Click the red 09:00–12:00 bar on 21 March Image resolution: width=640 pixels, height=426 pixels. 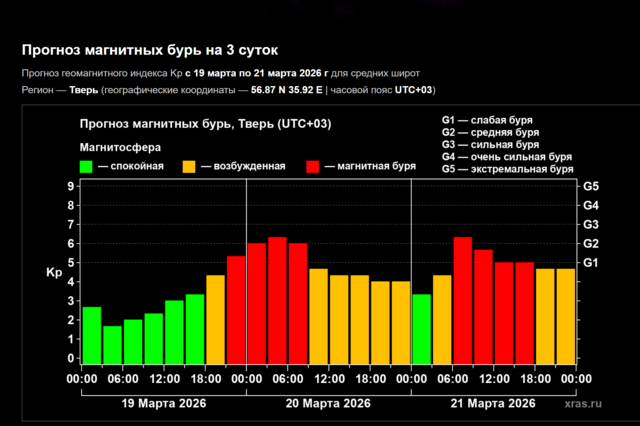click(483, 307)
